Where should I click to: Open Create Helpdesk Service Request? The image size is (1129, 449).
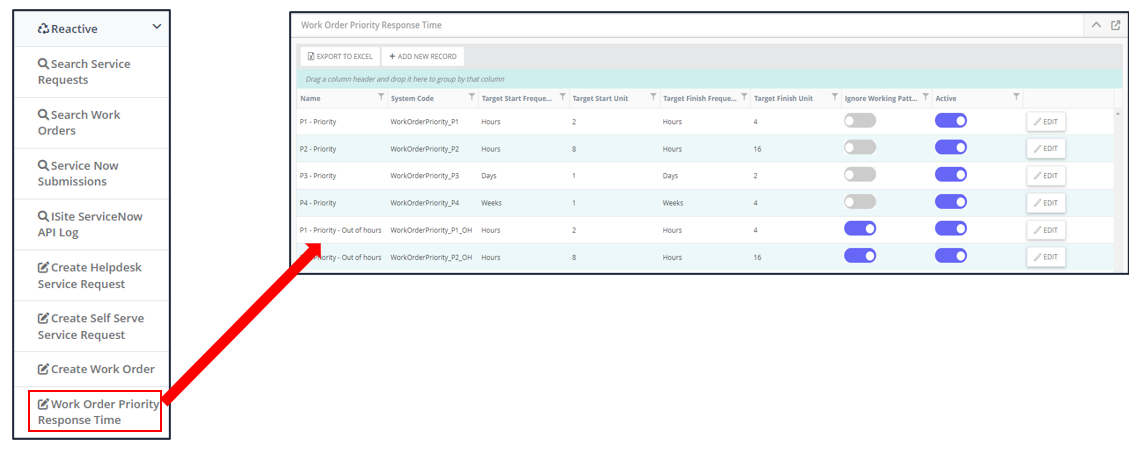click(91, 276)
